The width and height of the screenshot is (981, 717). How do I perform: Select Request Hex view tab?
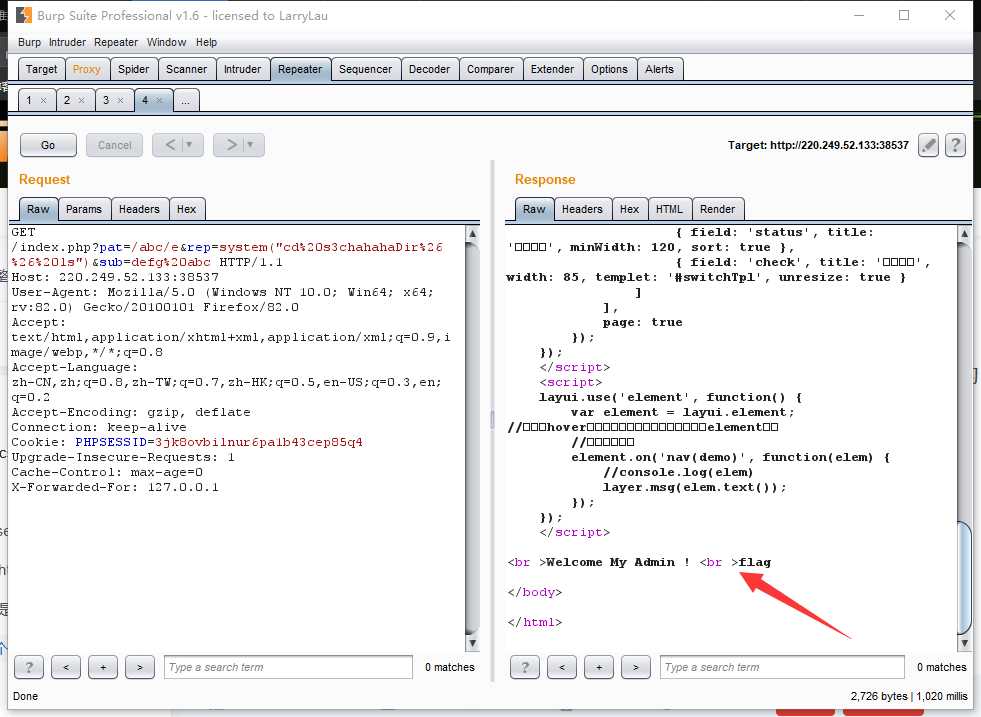[x=186, y=209]
